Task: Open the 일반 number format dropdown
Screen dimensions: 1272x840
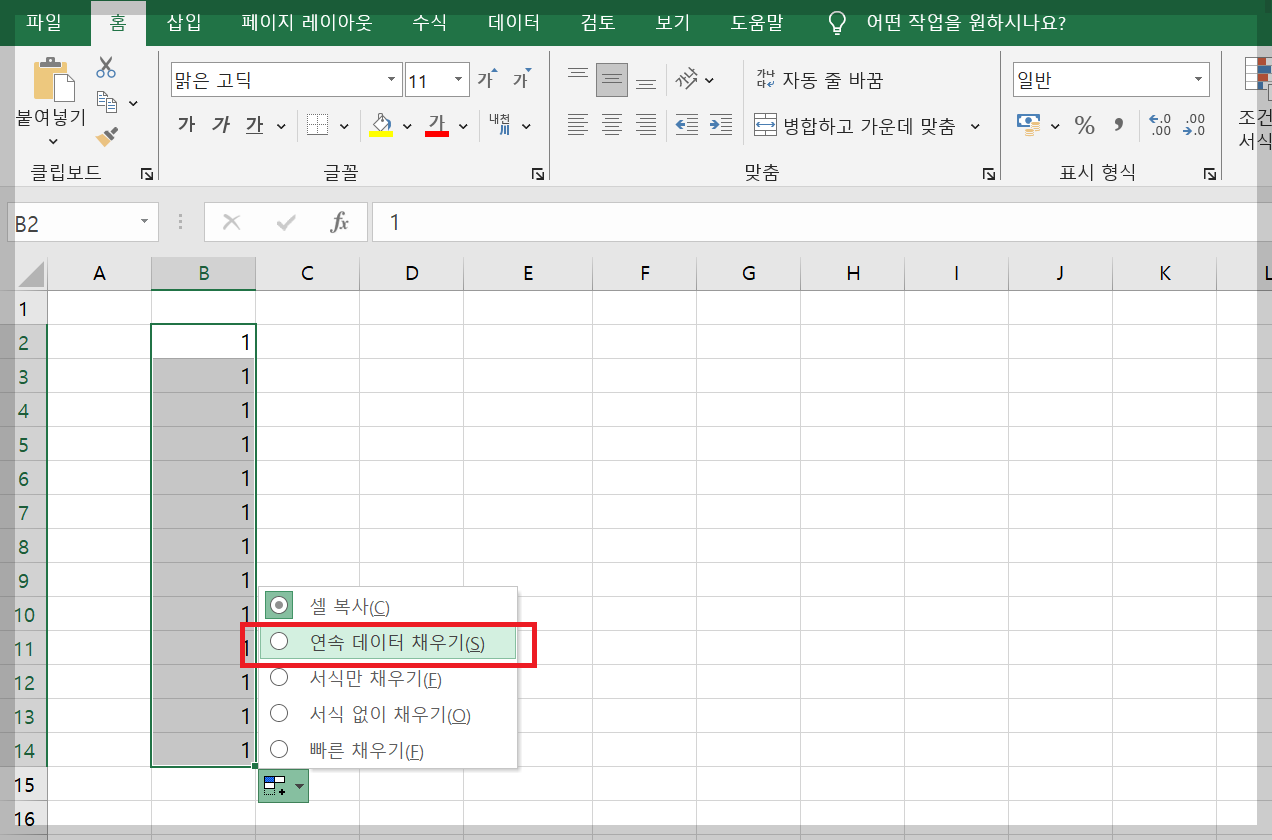Action: (1197, 78)
